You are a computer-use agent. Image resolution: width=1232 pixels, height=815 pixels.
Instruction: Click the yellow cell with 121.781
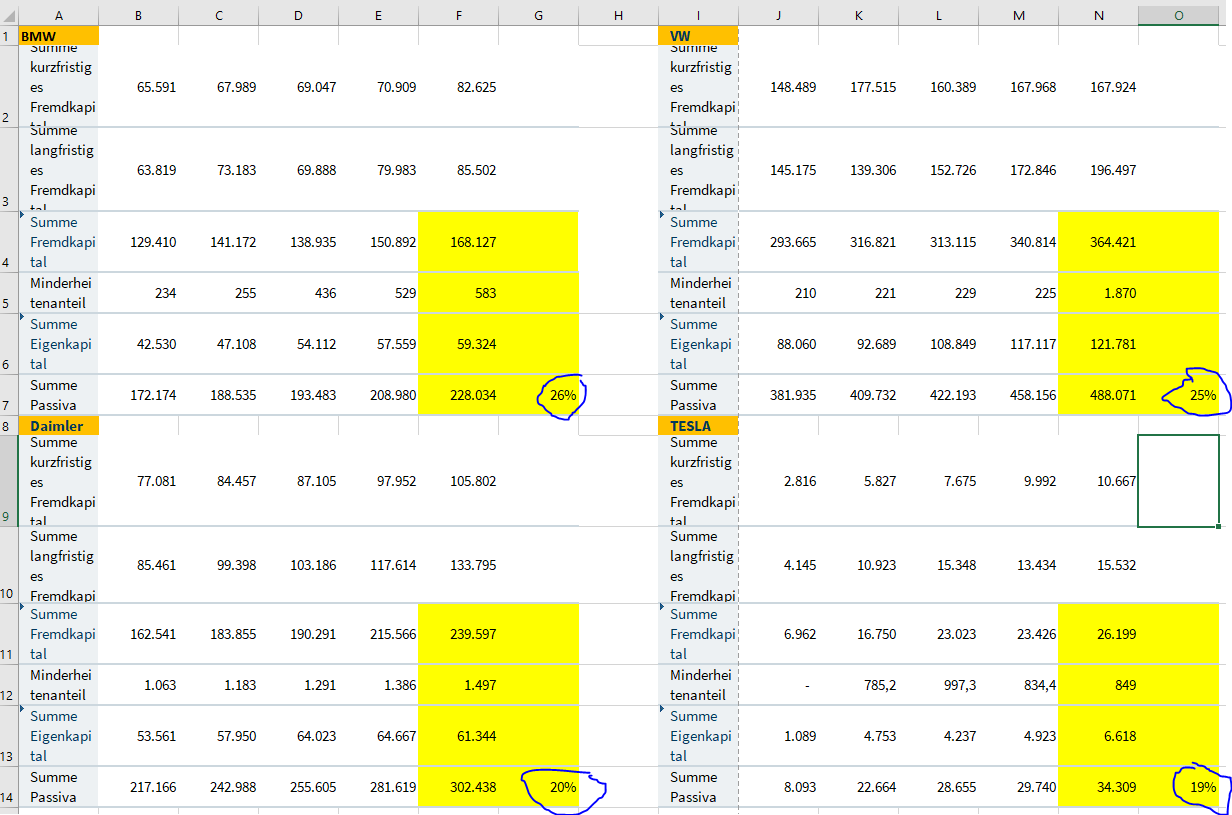[x=1098, y=344]
